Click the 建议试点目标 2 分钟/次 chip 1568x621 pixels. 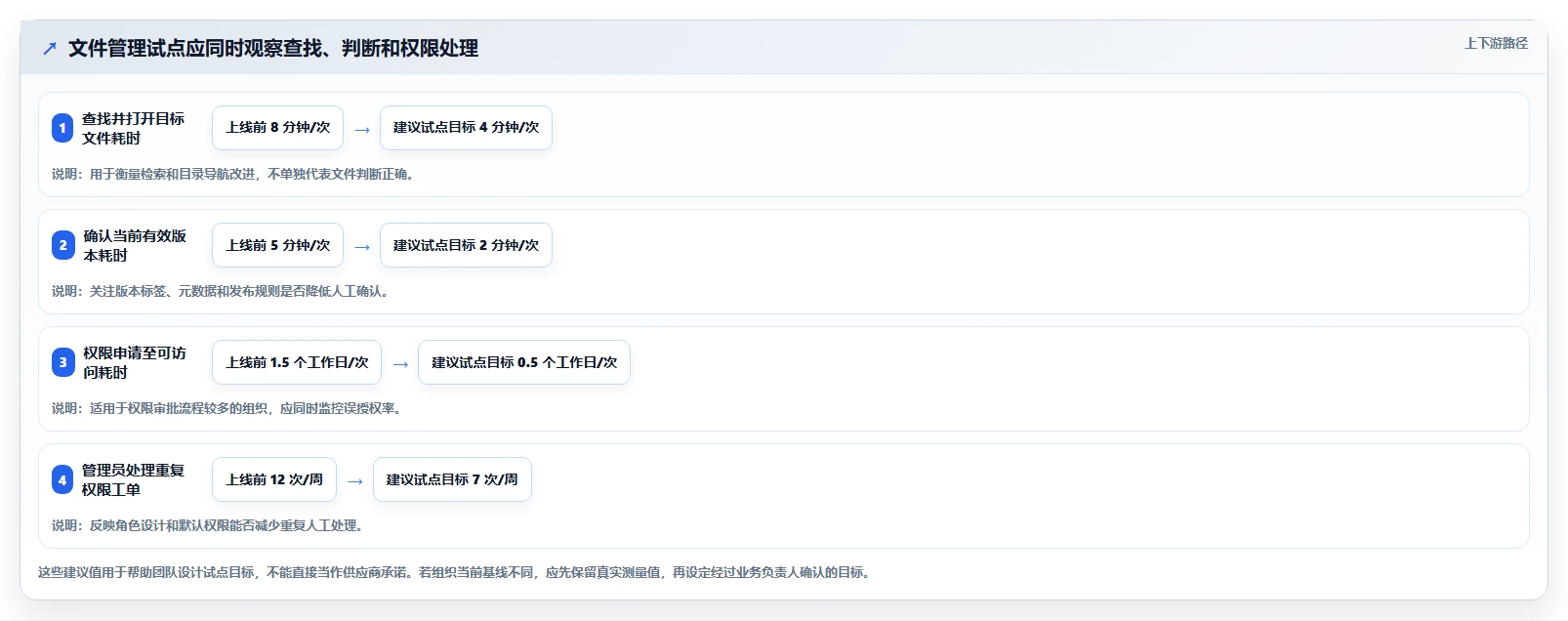(x=466, y=245)
